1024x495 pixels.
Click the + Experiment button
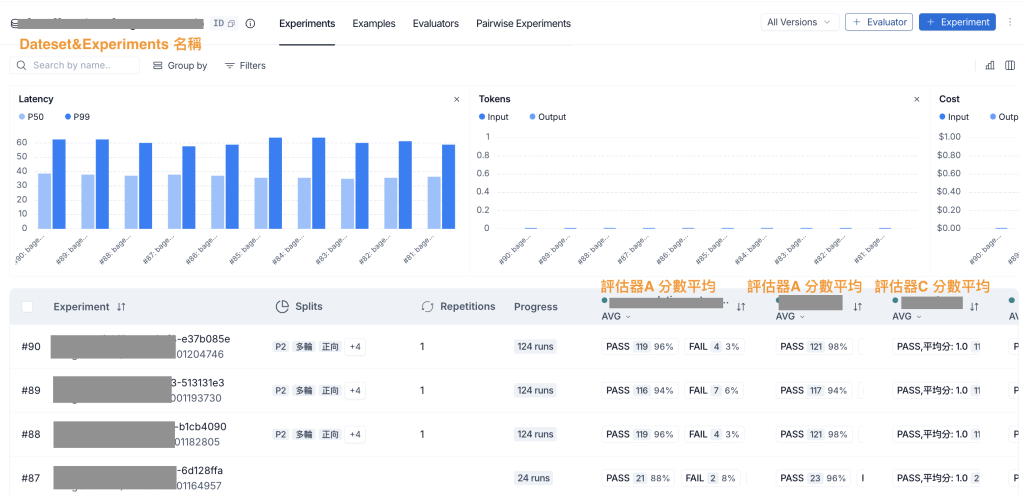click(957, 22)
